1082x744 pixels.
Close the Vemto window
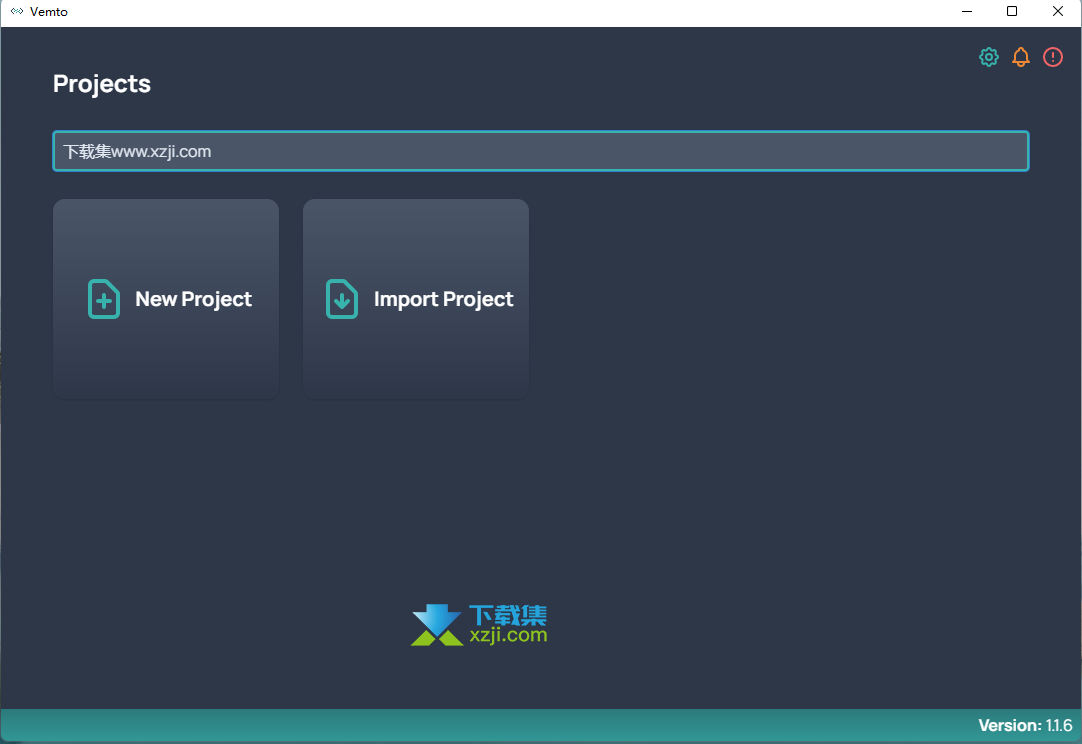pyautogui.click(x=1057, y=12)
